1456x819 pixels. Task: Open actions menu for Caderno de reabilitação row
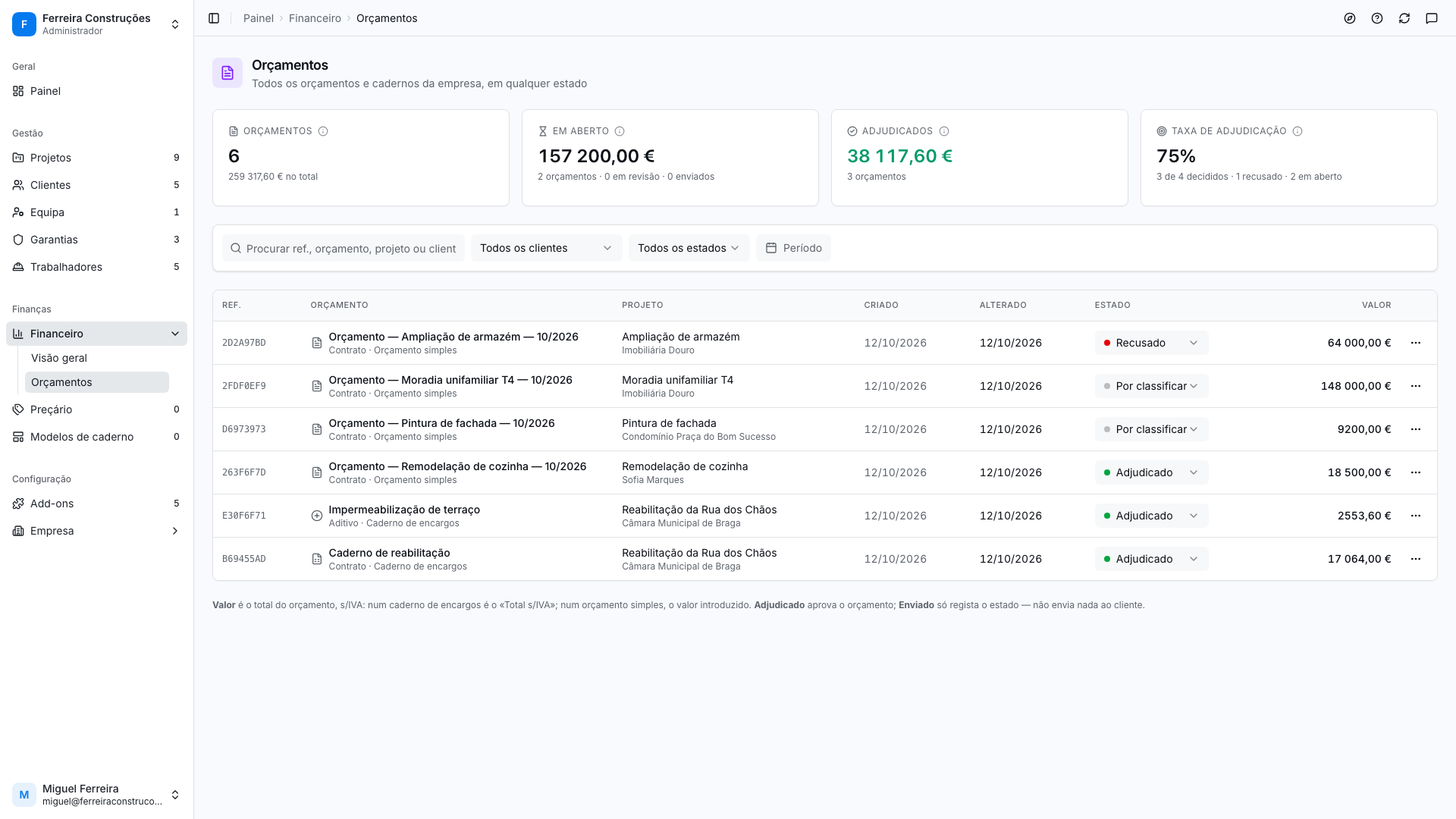pos(1415,559)
